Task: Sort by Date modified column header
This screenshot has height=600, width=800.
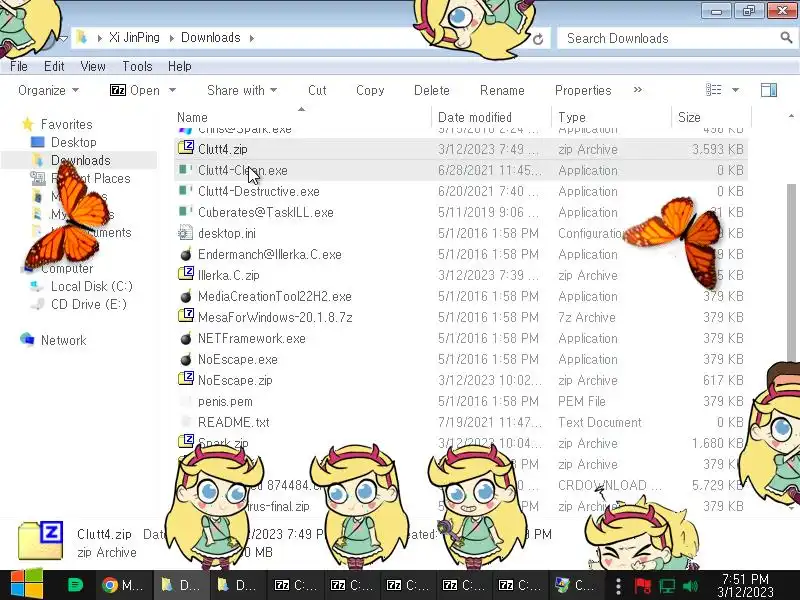Action: [492, 117]
